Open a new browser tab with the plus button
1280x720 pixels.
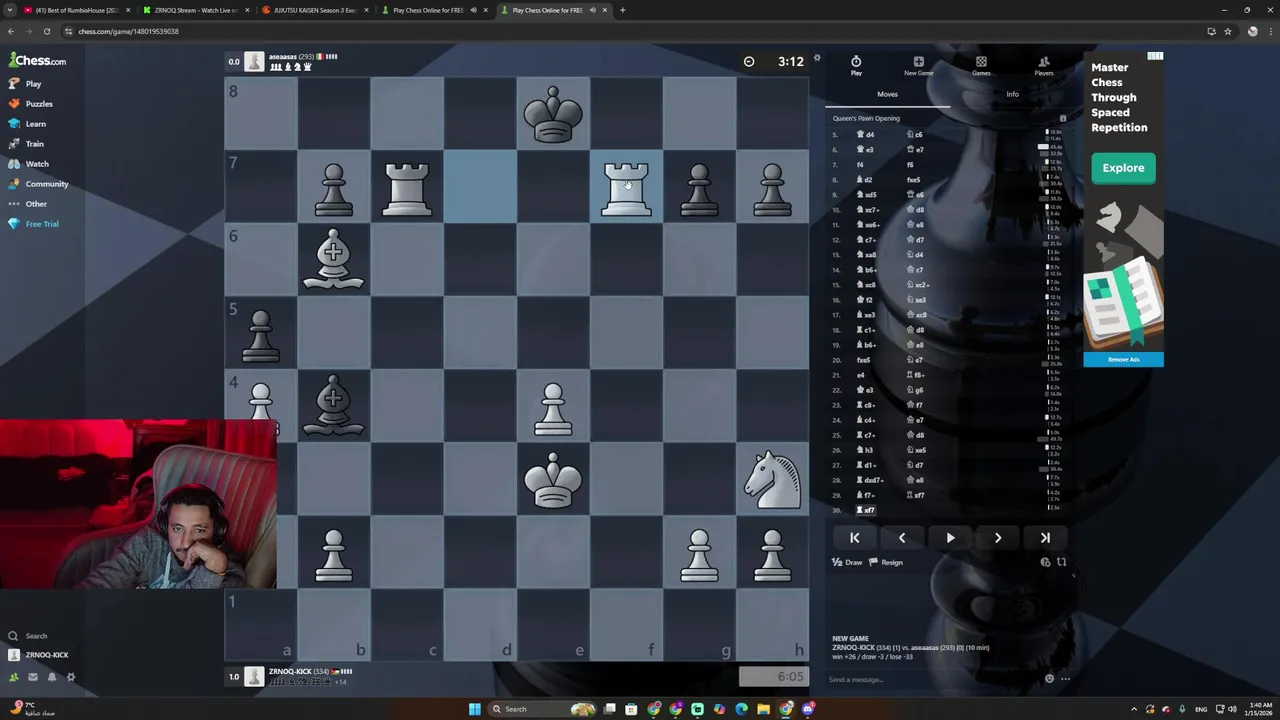[x=622, y=10]
